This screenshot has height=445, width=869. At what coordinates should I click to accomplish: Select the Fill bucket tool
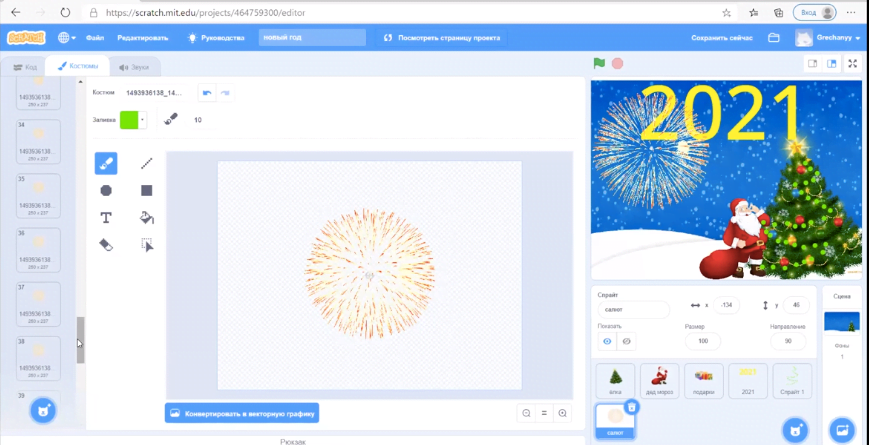coord(146,218)
